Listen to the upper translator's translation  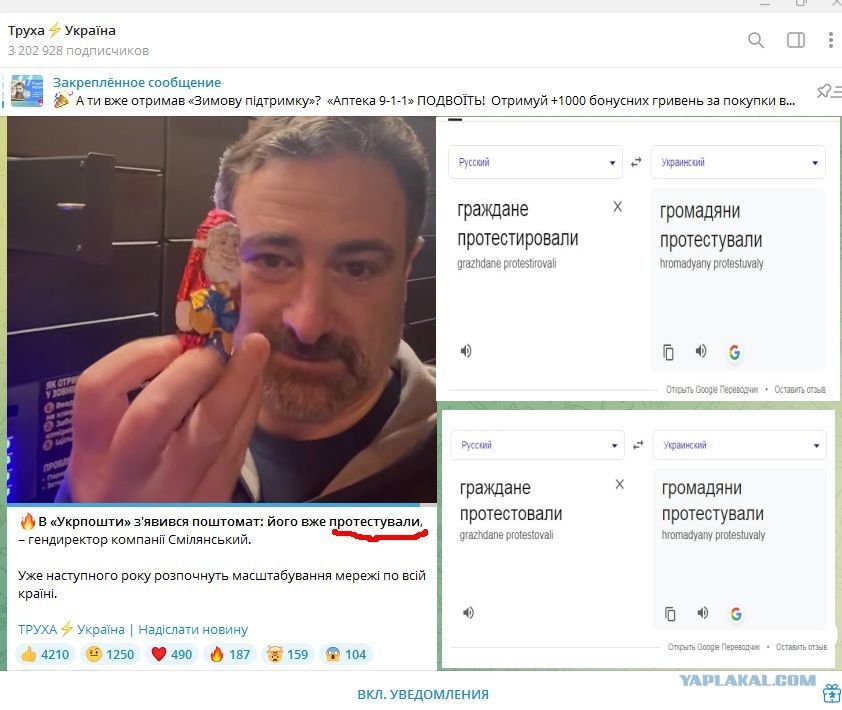[x=701, y=351]
